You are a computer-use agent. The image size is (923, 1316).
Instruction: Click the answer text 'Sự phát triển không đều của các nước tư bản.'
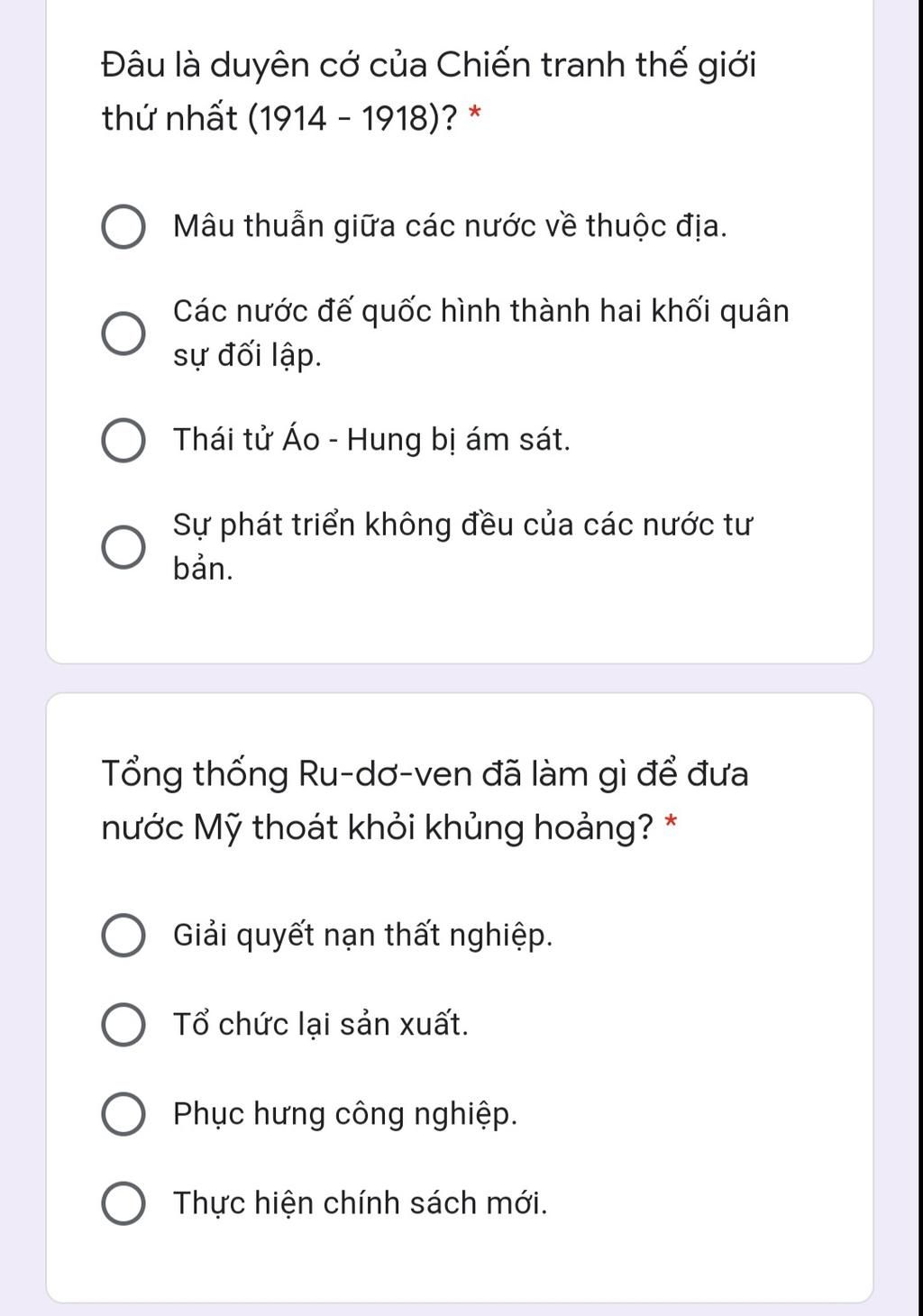462,546
